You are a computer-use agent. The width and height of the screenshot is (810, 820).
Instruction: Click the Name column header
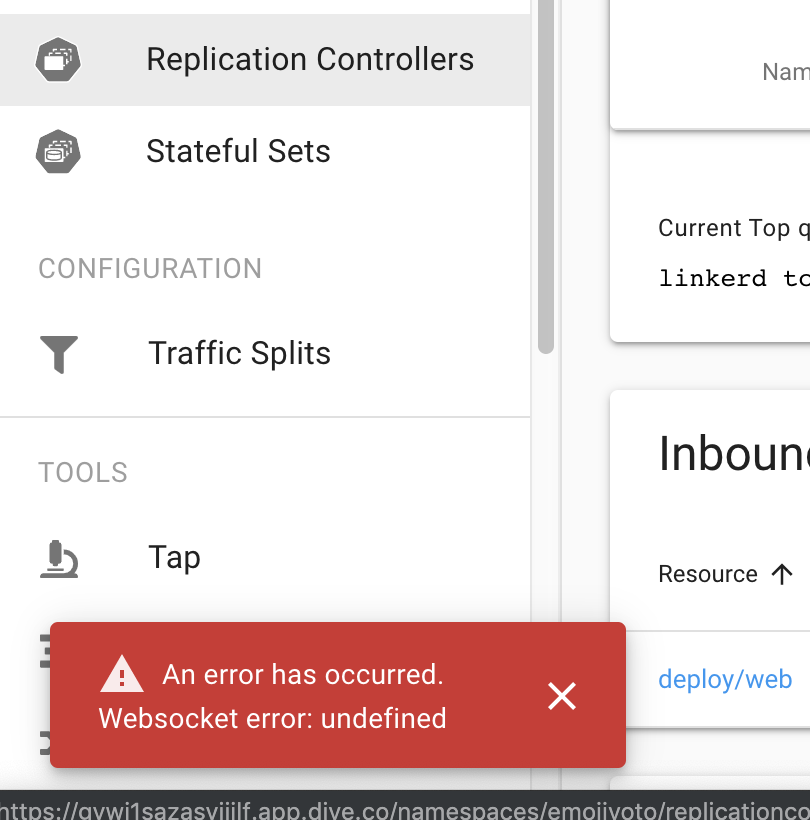point(785,72)
